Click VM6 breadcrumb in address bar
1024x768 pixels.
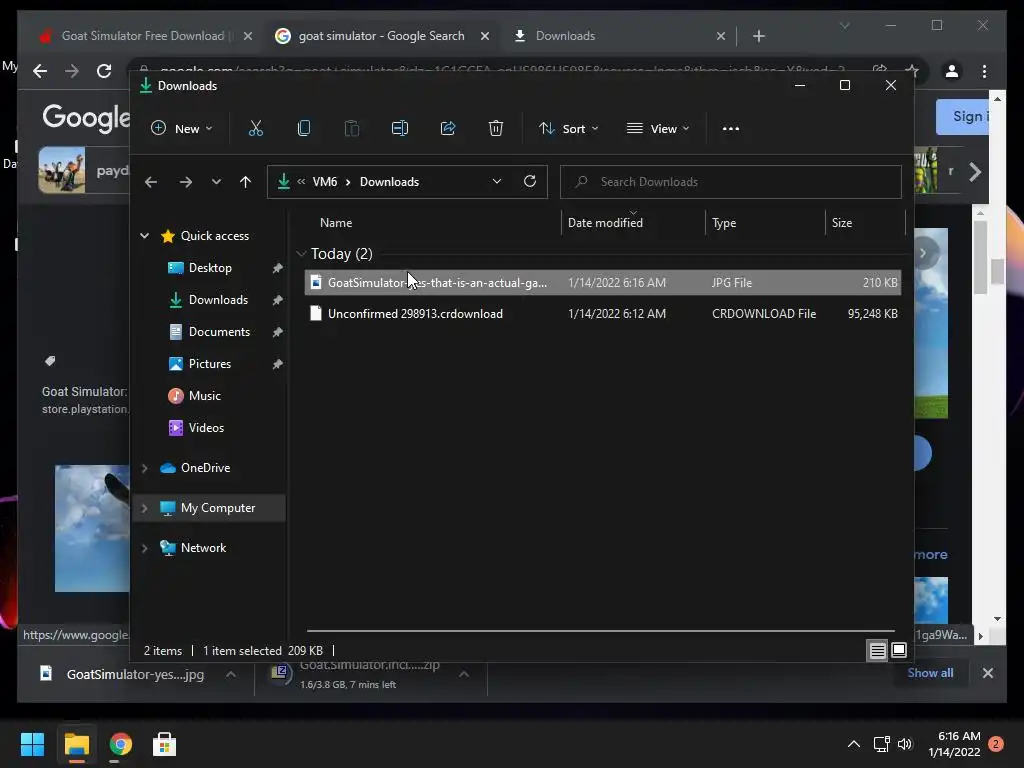(x=325, y=182)
